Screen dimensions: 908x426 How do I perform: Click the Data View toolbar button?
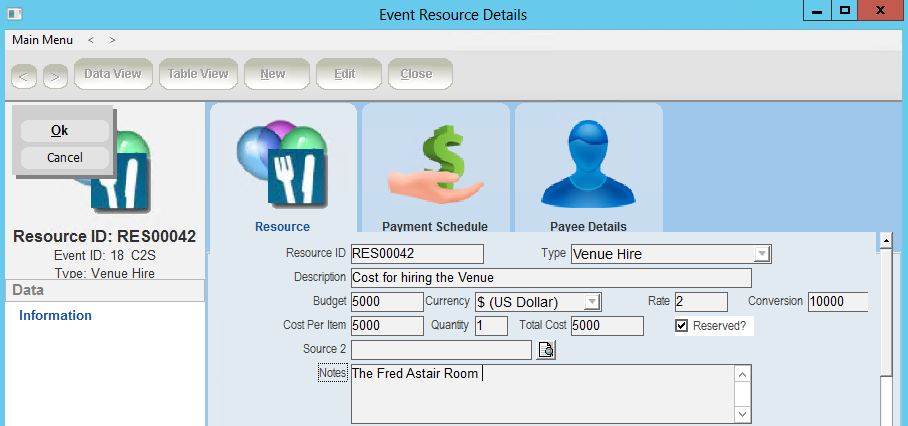point(112,74)
